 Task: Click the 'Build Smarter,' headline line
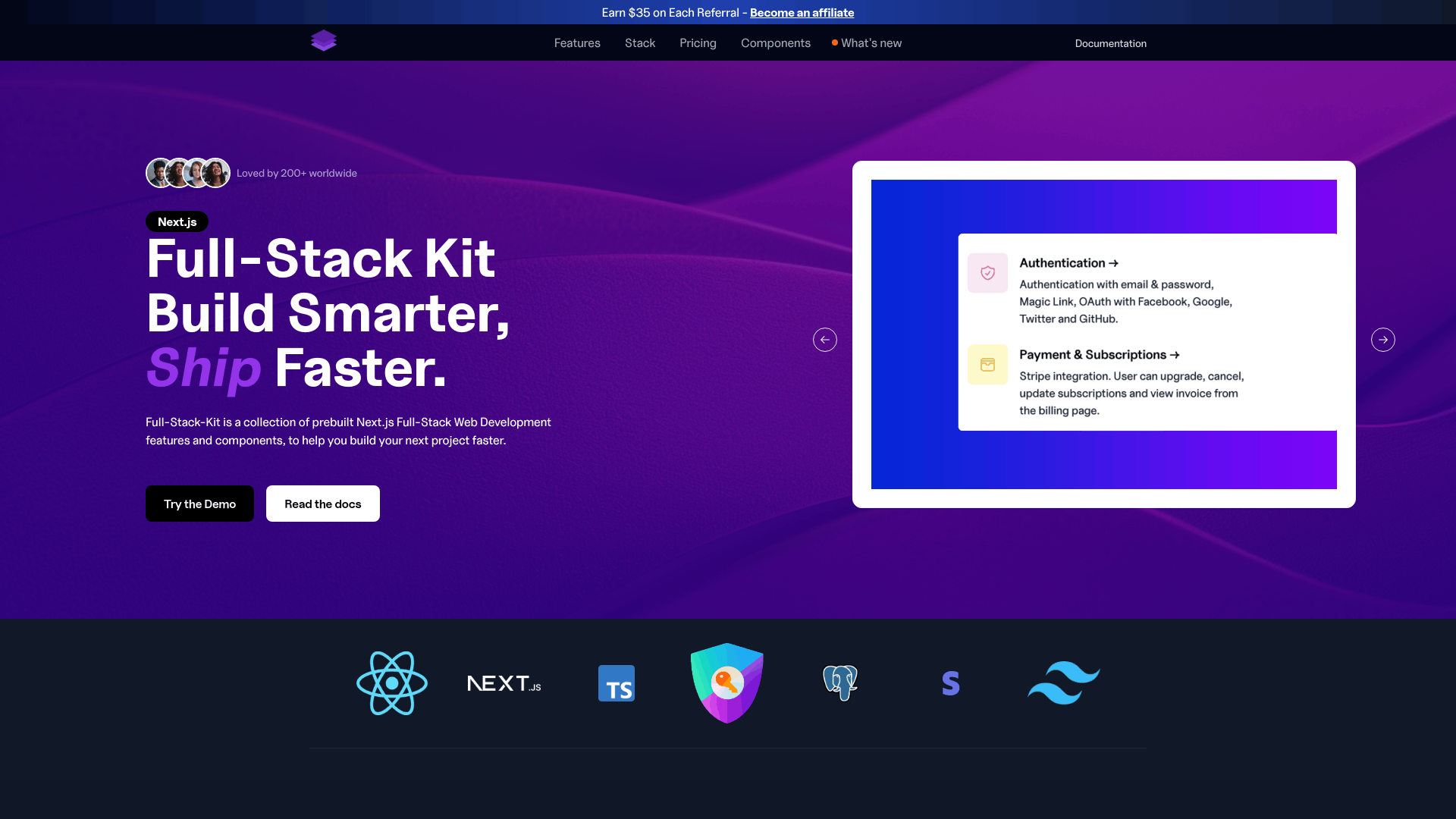[328, 313]
